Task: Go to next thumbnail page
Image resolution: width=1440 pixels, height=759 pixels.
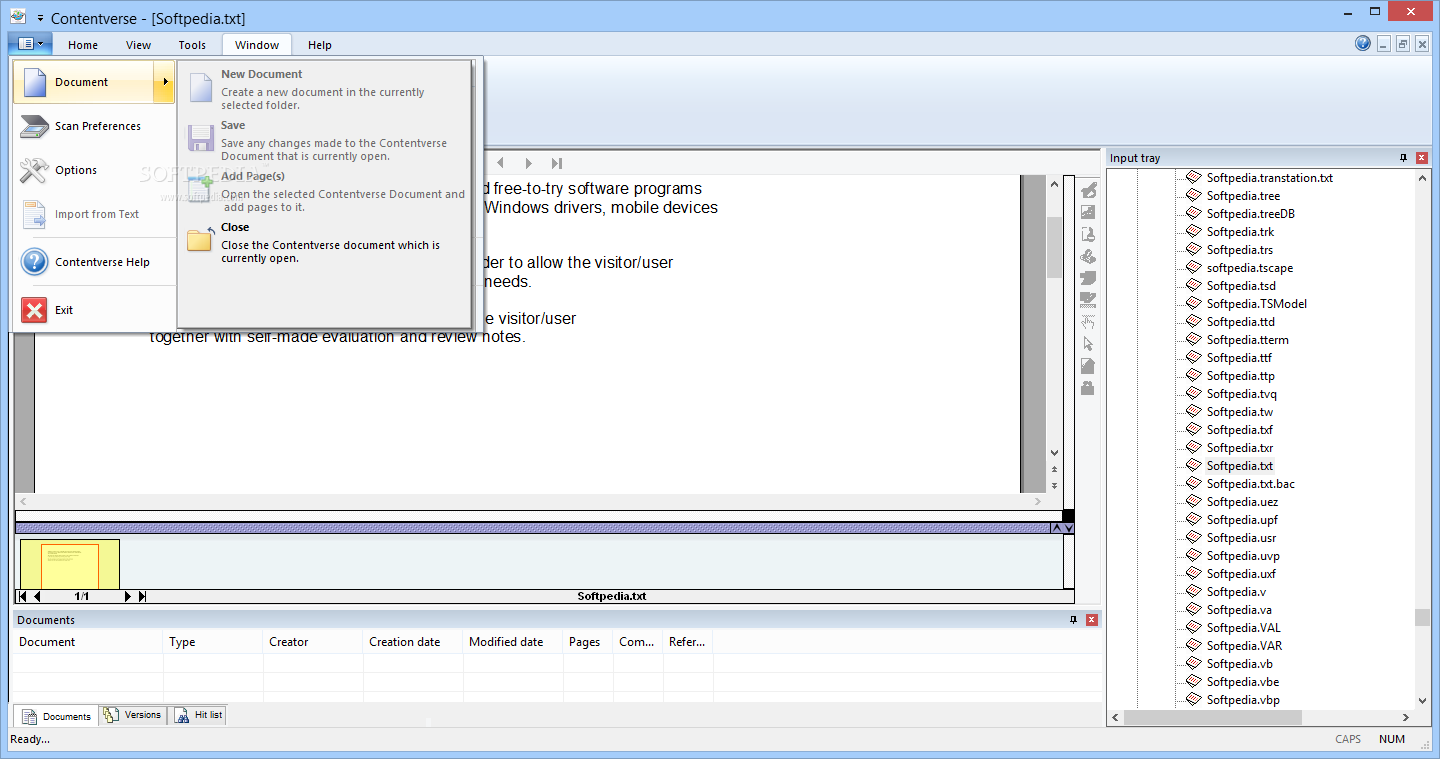Action: tap(127, 596)
